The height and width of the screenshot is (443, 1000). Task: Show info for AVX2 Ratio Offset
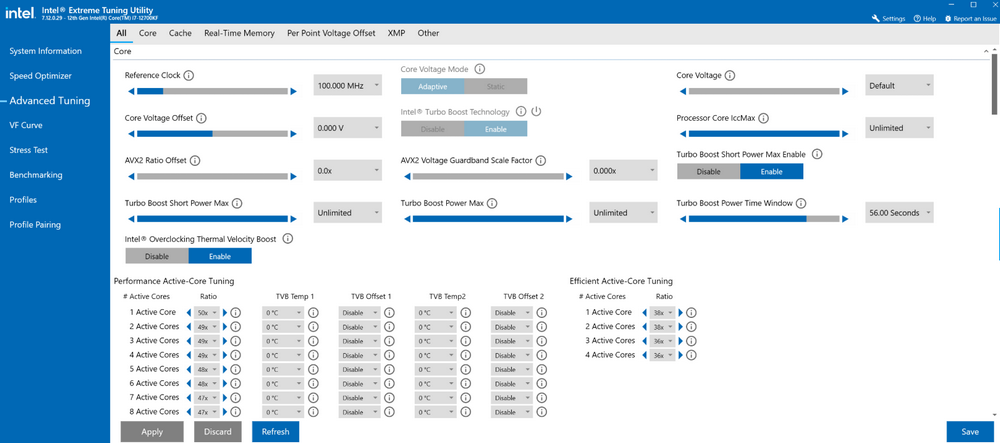point(195,161)
